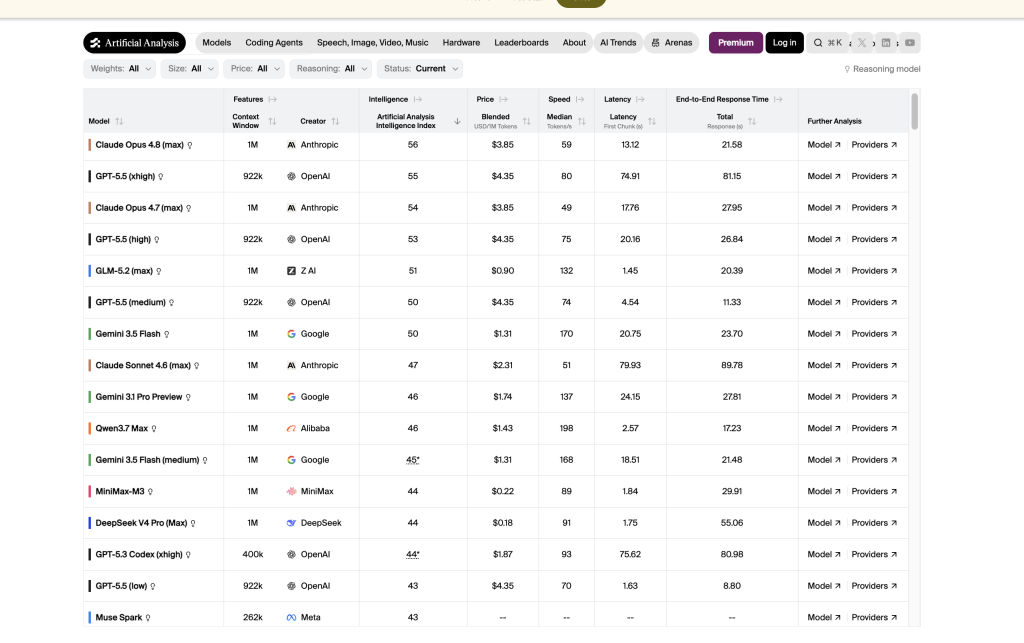The image size is (1024, 643).
Task: Click the 262k context for Muse Spark
Action: point(253,618)
